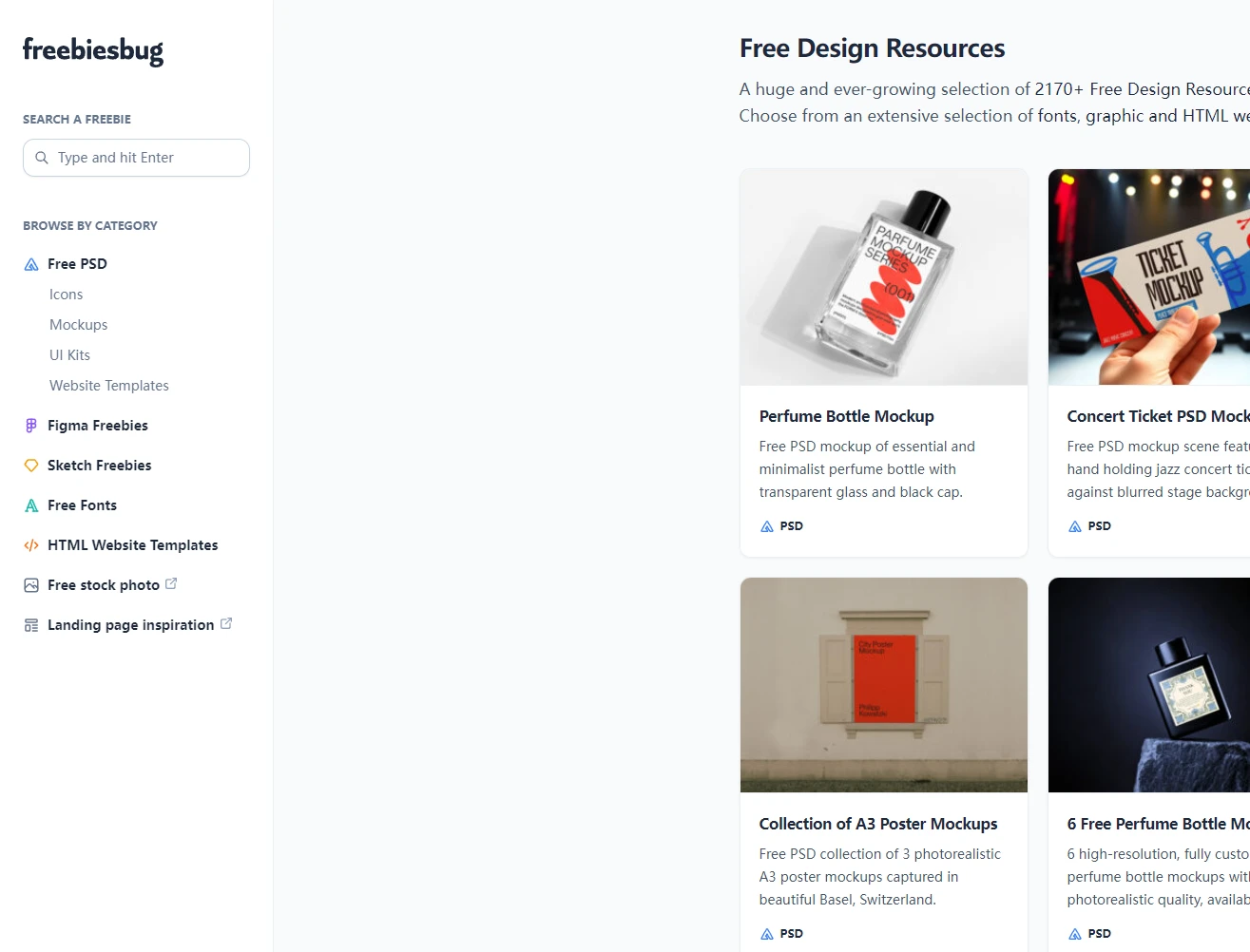Open Collection of A3 Poster Mockups link
This screenshot has height=952, width=1250.
point(877,824)
